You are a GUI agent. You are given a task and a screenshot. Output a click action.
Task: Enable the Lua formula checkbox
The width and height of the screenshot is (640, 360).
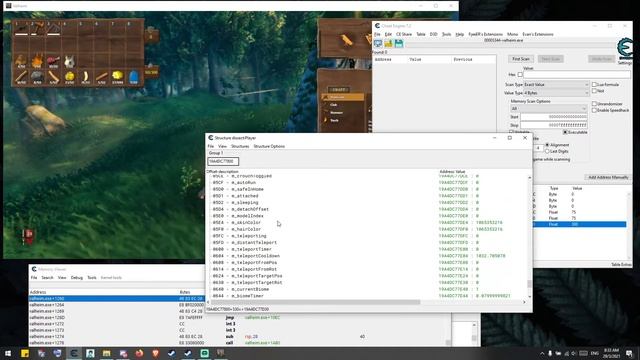(594, 84)
